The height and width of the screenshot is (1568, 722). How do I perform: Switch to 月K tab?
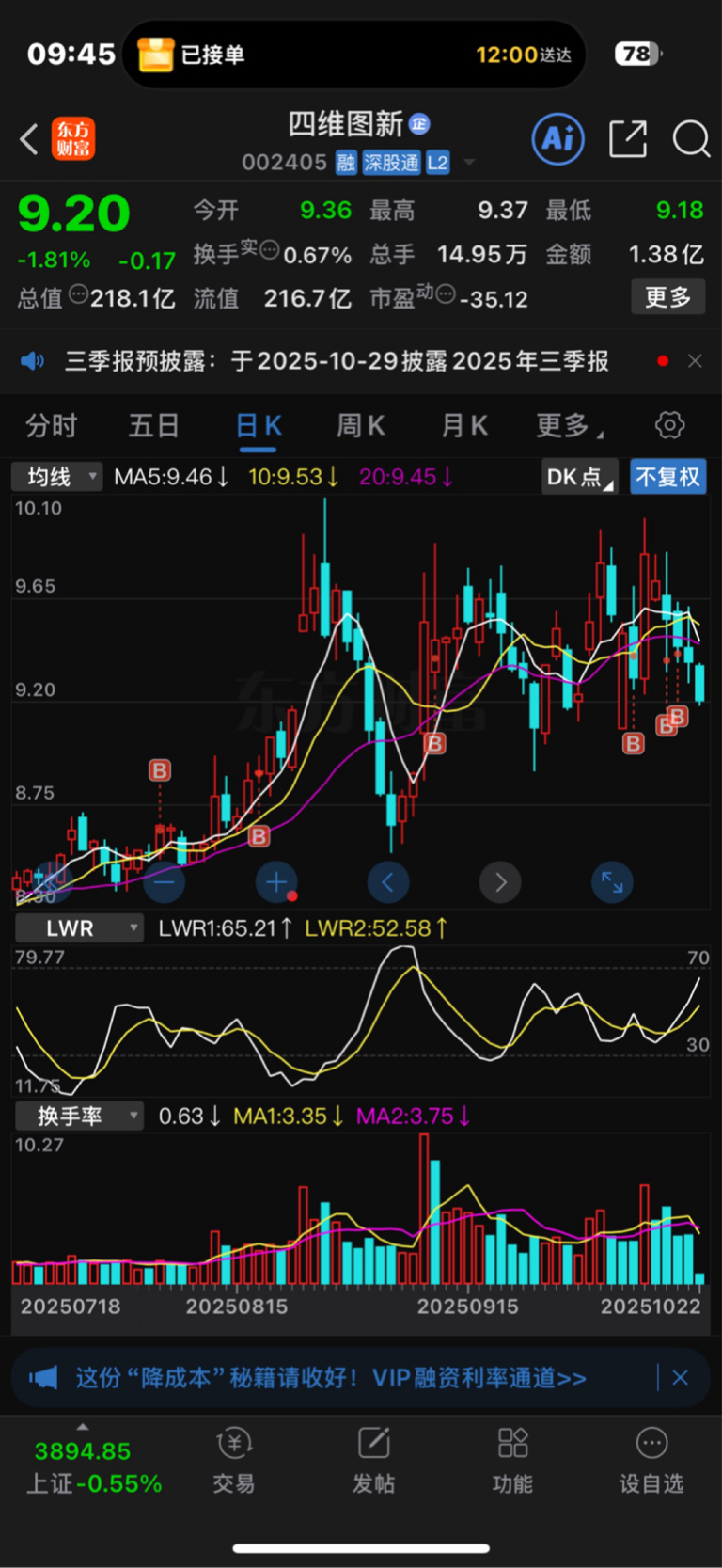click(x=464, y=426)
